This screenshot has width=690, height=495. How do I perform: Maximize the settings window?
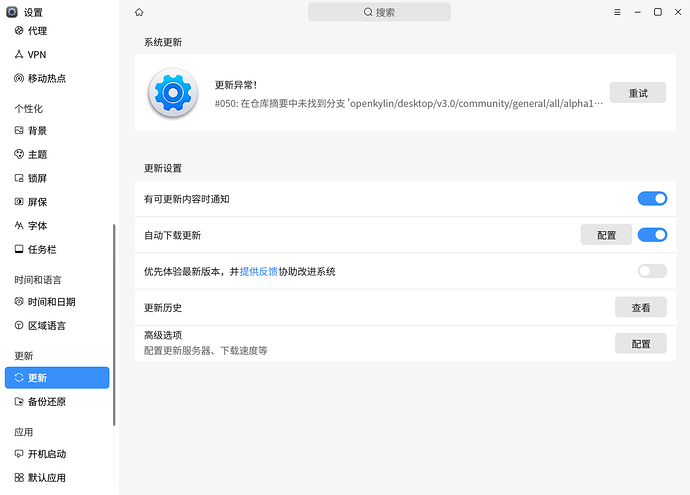click(657, 12)
